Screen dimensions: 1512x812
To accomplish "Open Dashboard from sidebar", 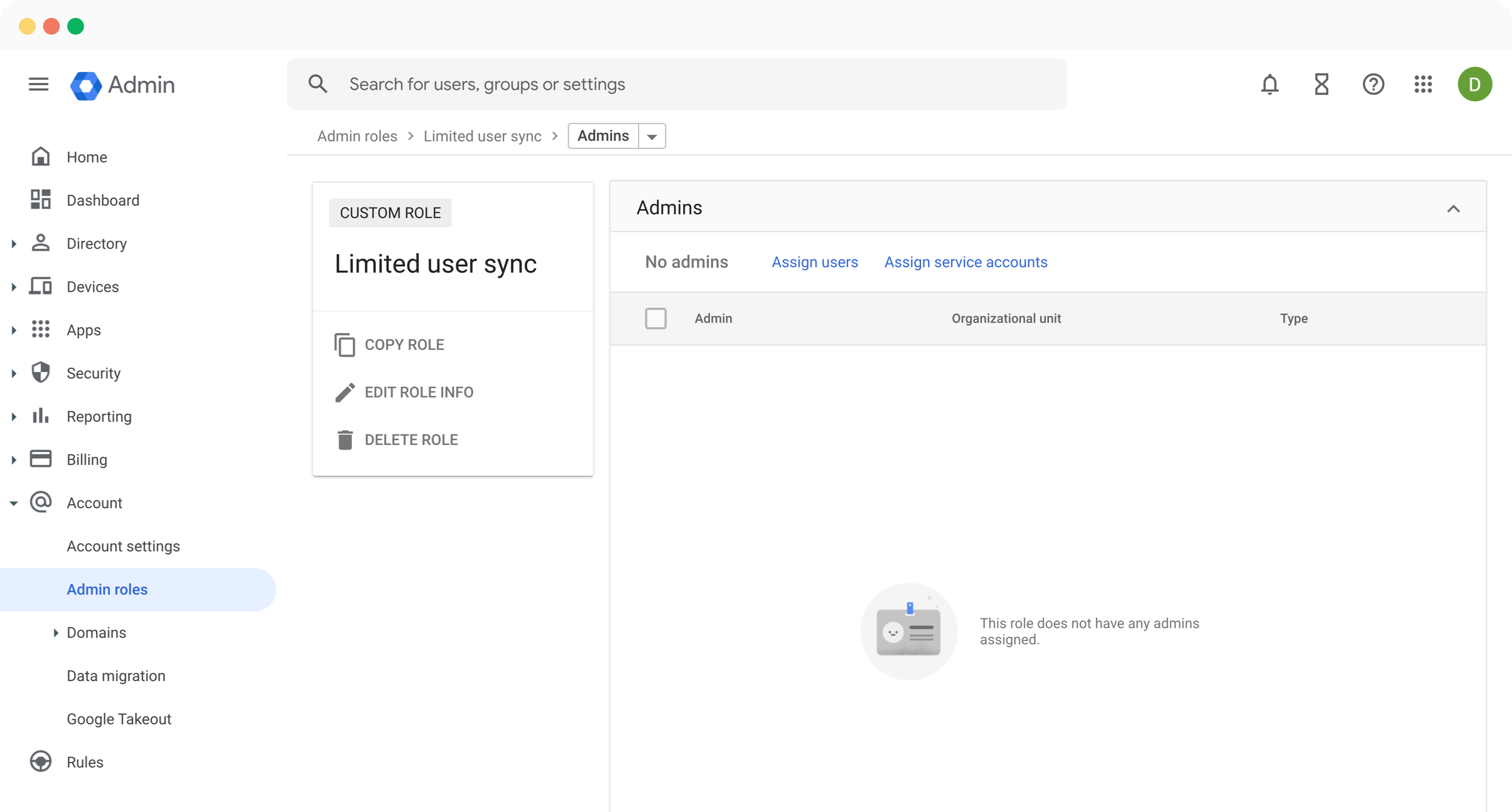I will (103, 200).
